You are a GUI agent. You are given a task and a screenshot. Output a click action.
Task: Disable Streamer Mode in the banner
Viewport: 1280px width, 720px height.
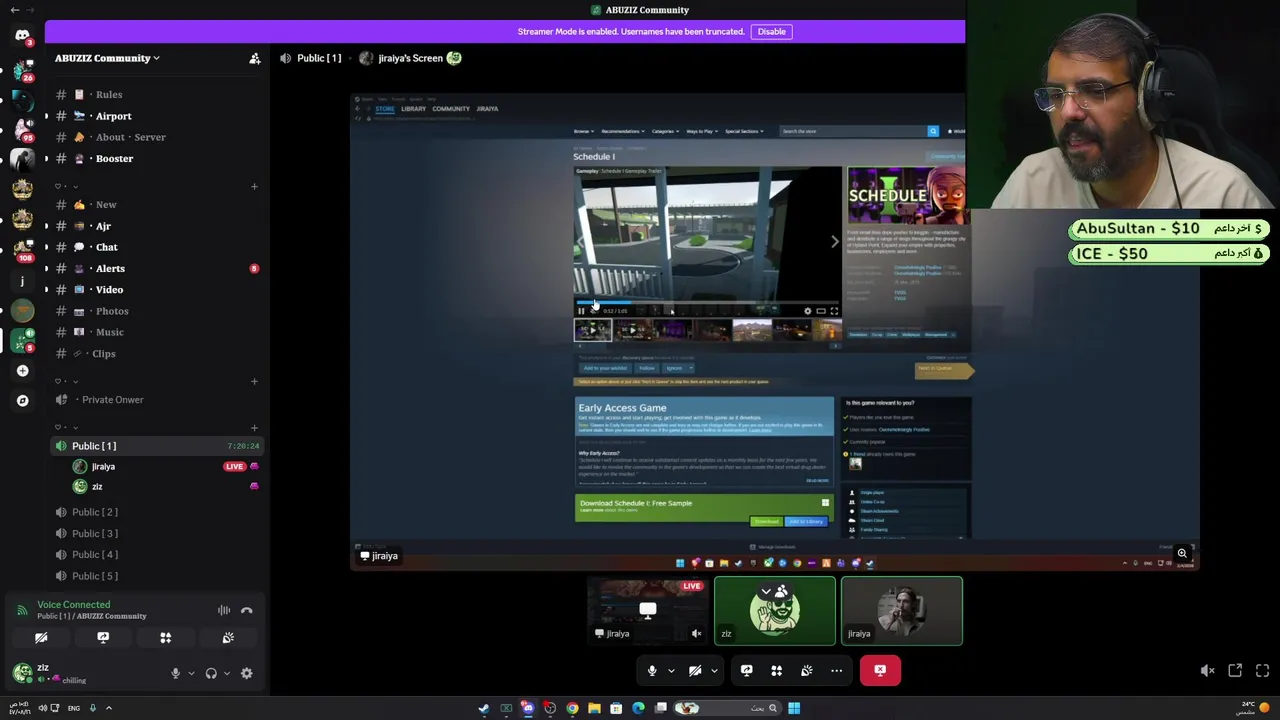[771, 31]
